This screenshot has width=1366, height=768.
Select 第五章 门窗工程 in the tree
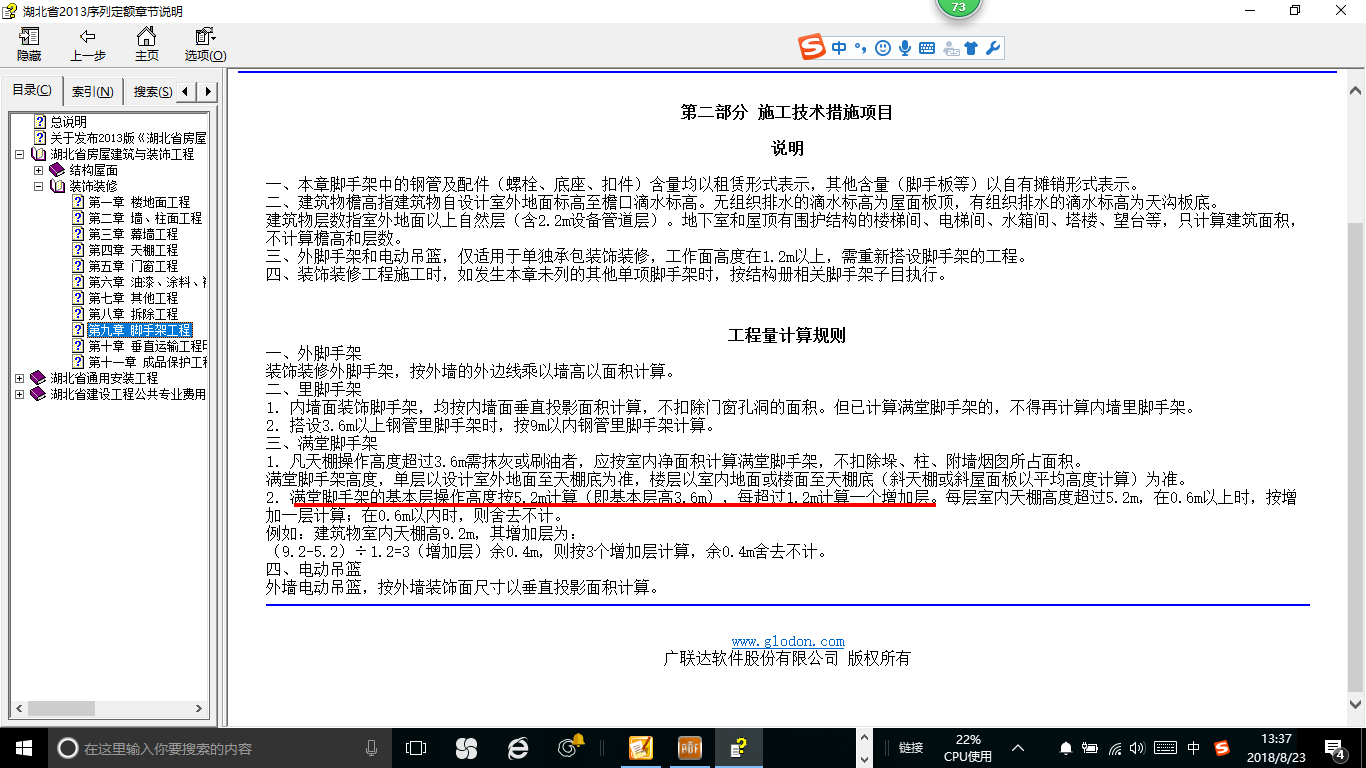132,266
